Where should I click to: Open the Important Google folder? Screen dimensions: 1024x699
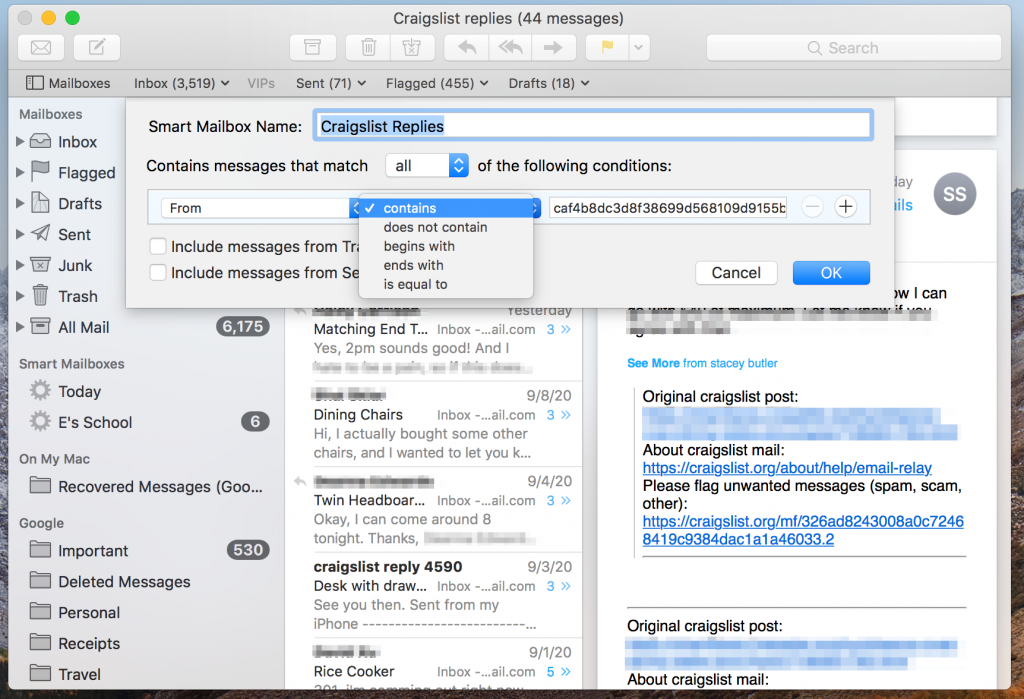93,551
